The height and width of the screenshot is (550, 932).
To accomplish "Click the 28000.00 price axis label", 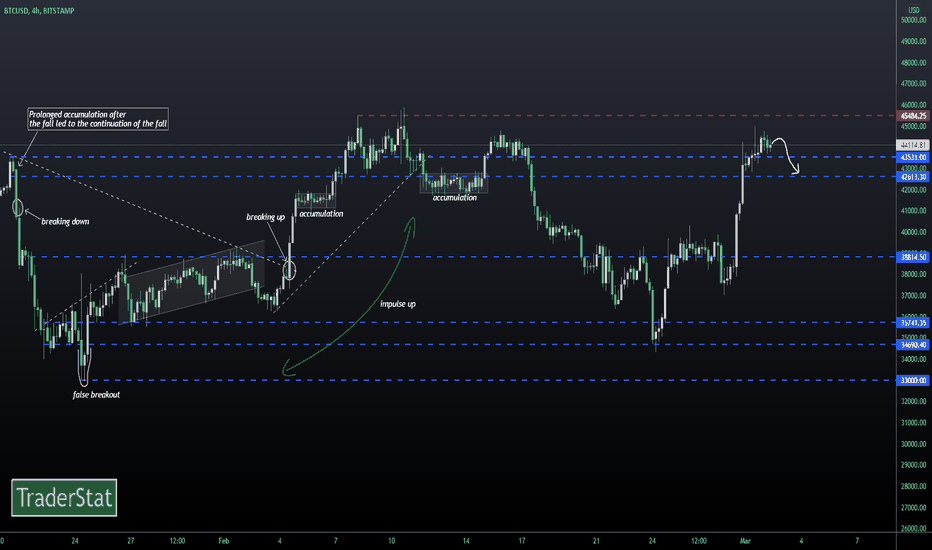I will coord(914,486).
